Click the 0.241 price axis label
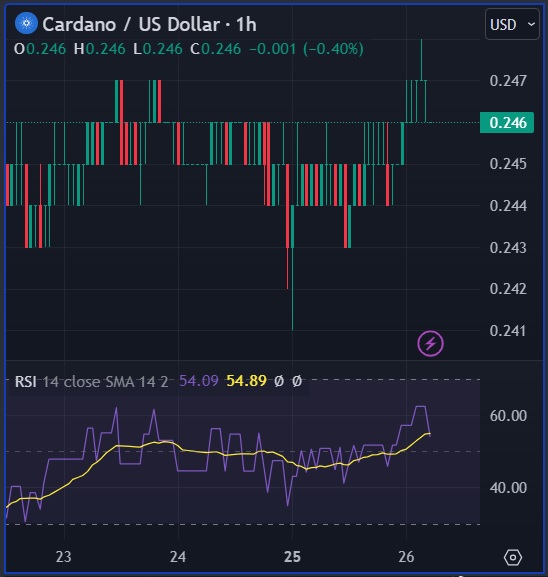The width and height of the screenshot is (548, 577). [x=508, y=331]
